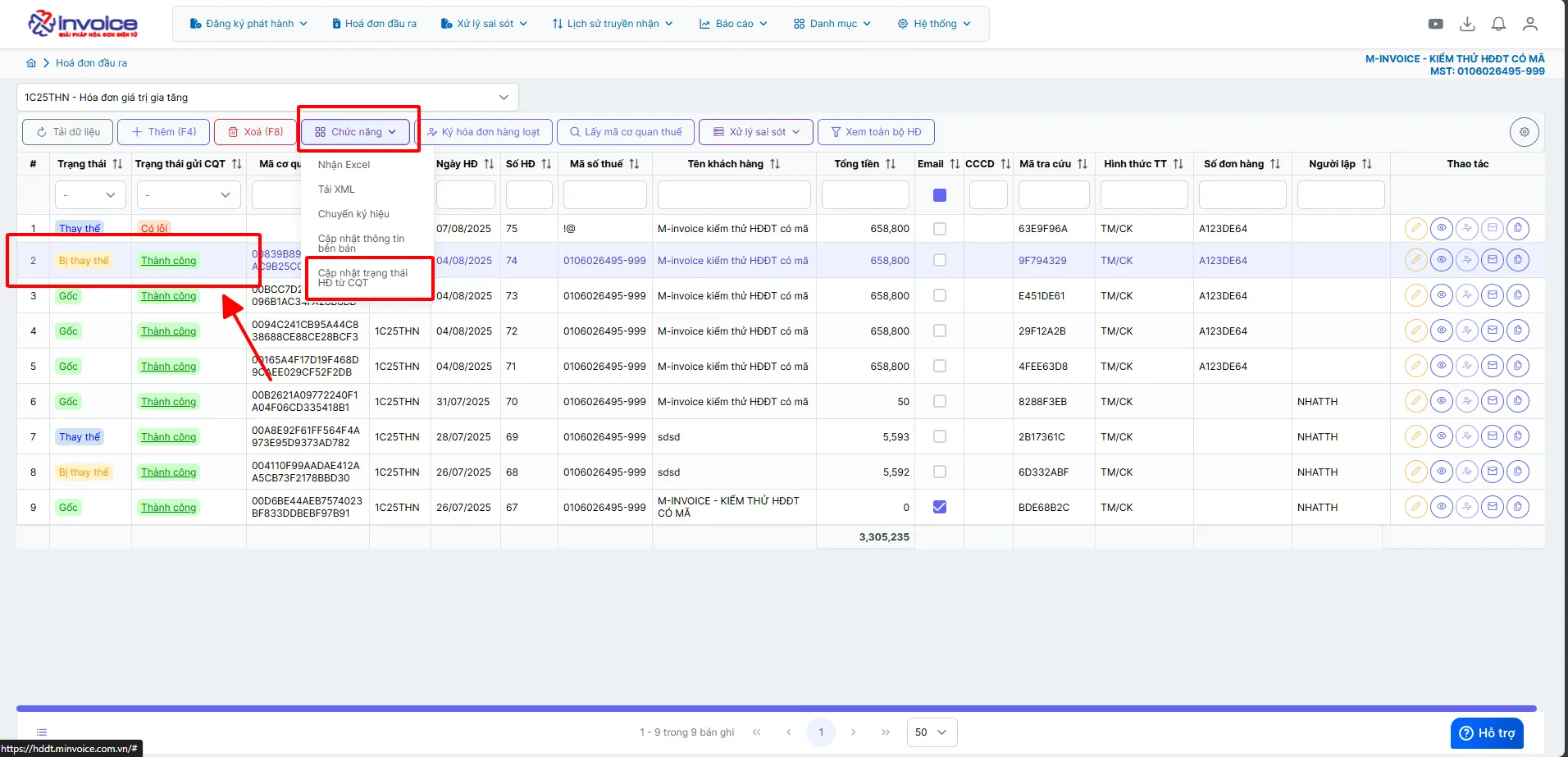Image resolution: width=1568 pixels, height=757 pixels.
Task: Check the Email box for invoice 71
Action: 940,366
